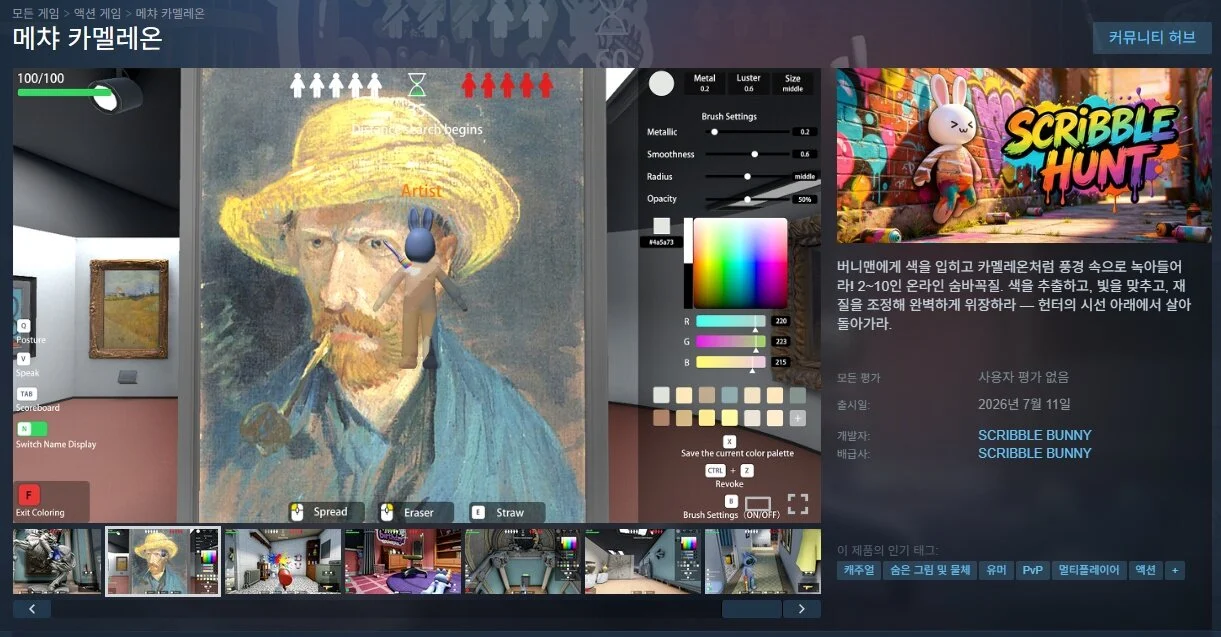
Task: Click the Z key in the Revoke shortcut
Action: pyautogui.click(x=747, y=470)
